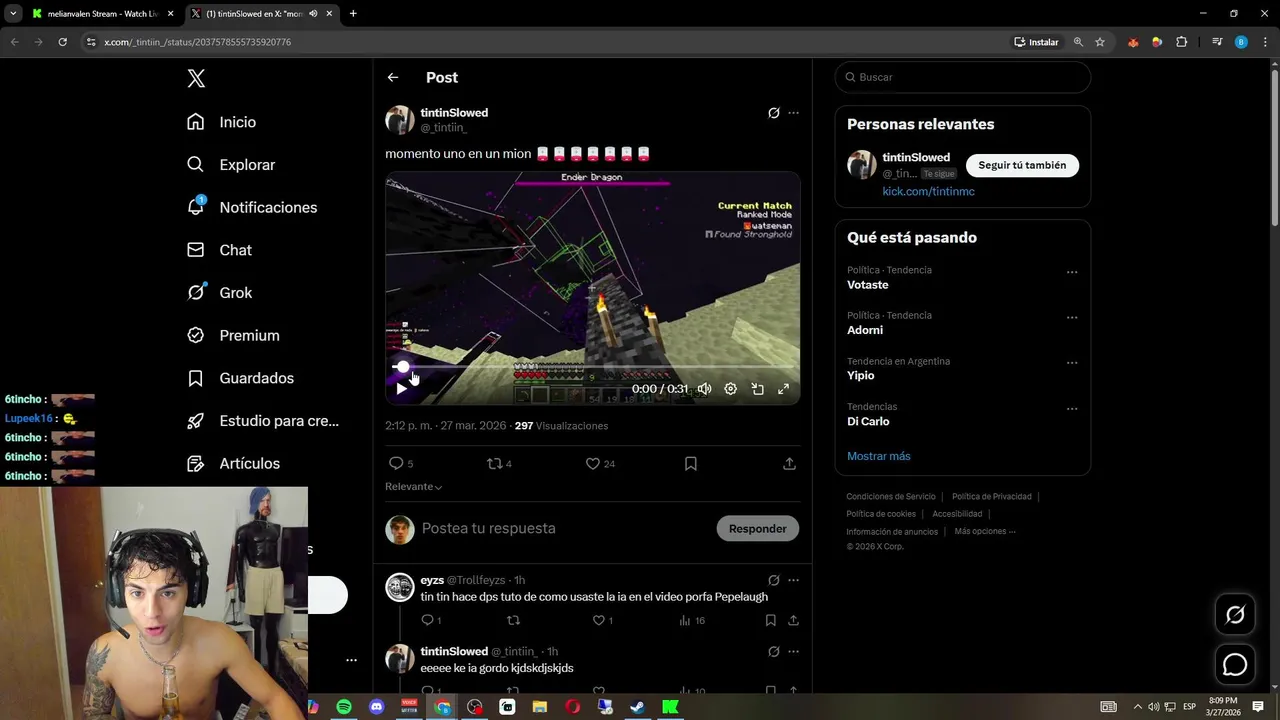The image size is (1280, 720).
Task: Open more options for Yipio trend
Action: pyautogui.click(x=1072, y=363)
